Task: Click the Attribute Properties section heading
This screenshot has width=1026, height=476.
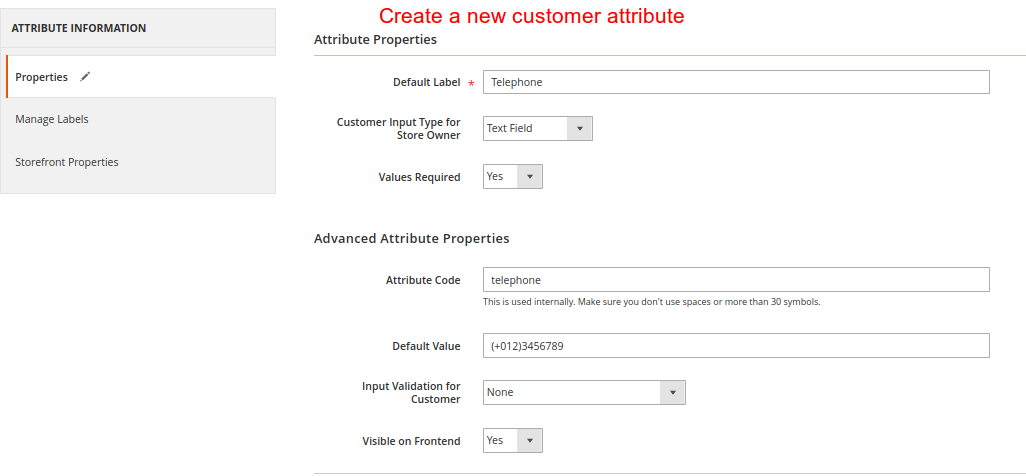Action: [x=375, y=40]
